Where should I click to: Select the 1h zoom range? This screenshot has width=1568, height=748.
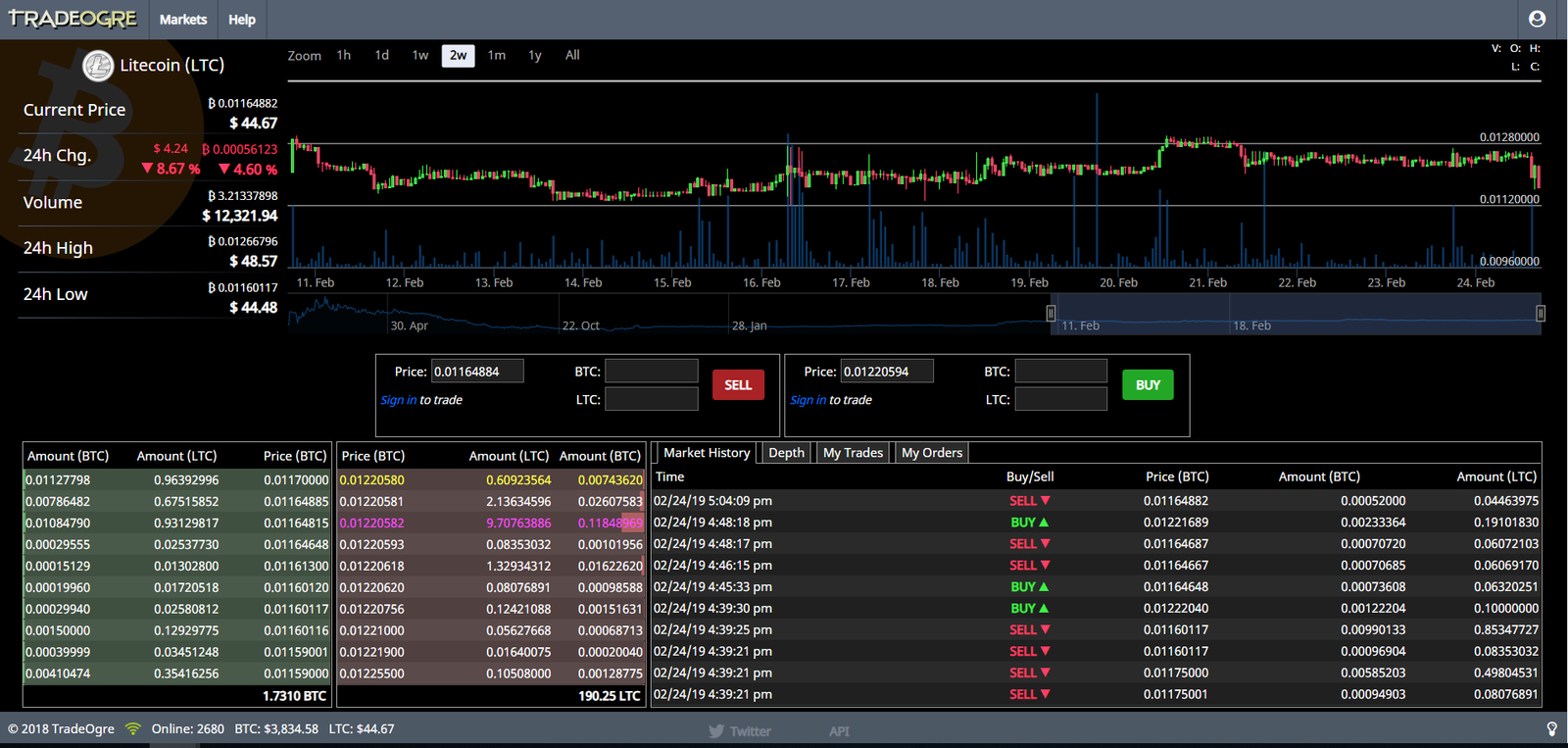click(x=344, y=56)
